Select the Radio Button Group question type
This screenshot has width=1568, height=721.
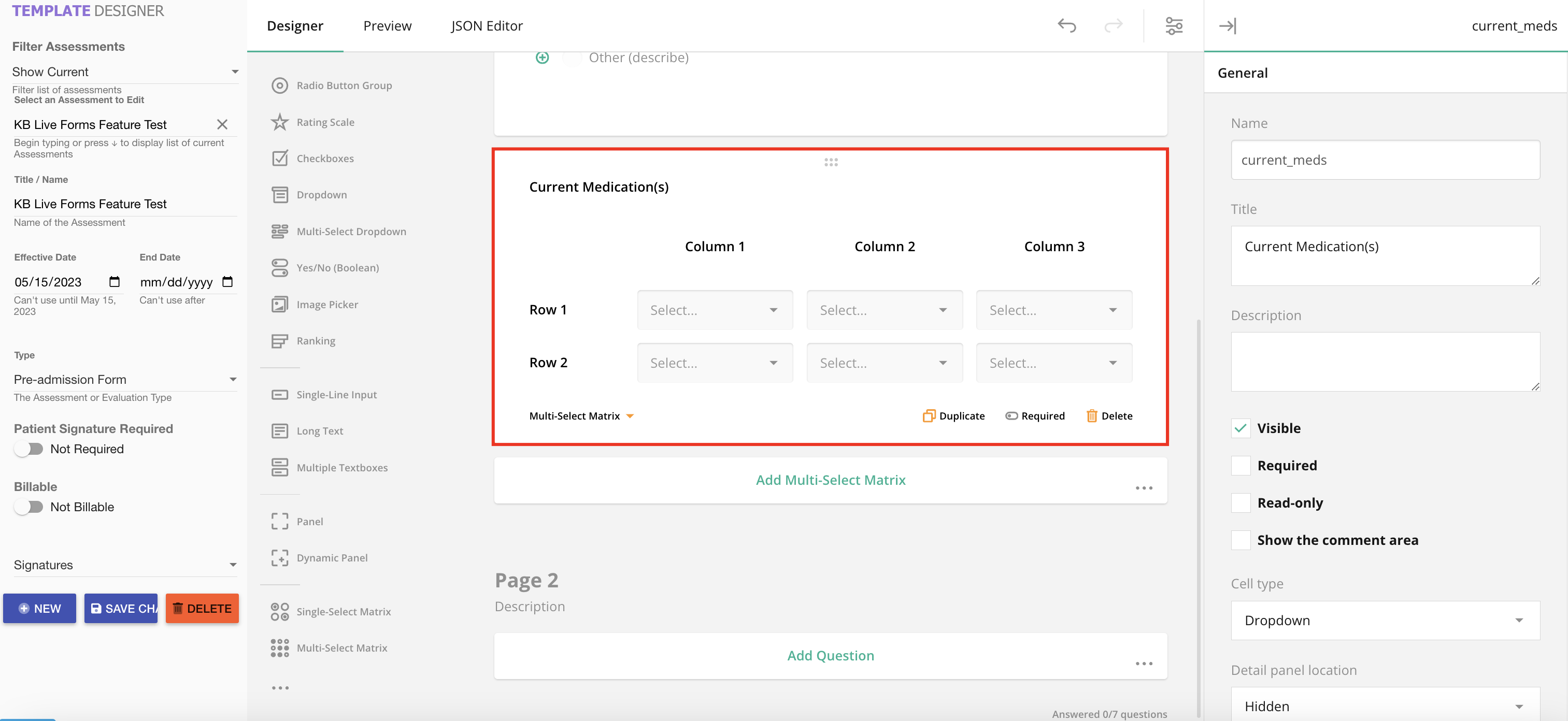pyautogui.click(x=344, y=85)
